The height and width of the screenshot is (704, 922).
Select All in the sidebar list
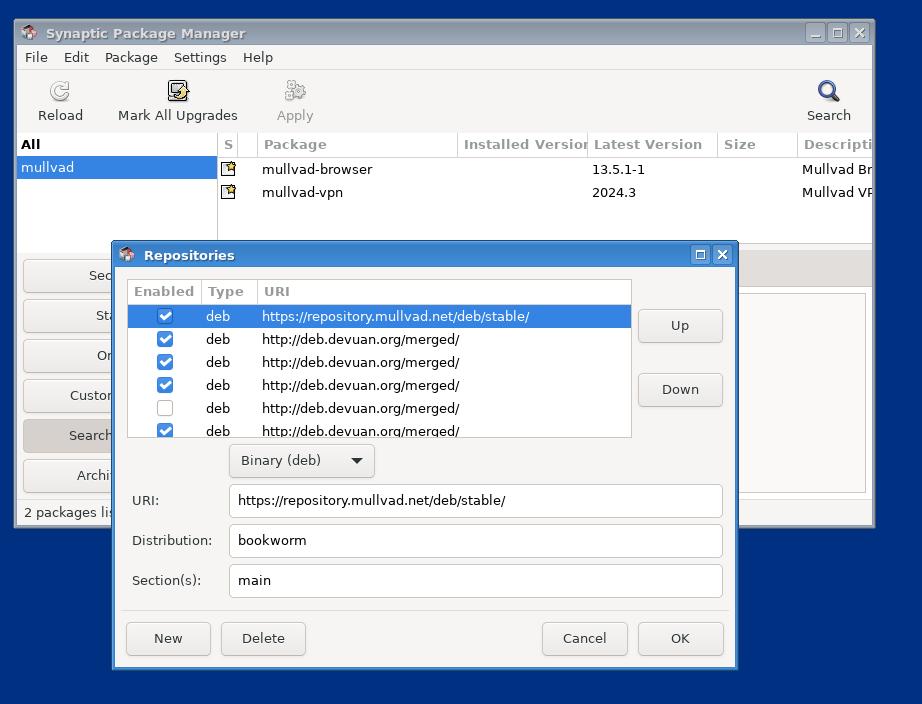coord(116,144)
